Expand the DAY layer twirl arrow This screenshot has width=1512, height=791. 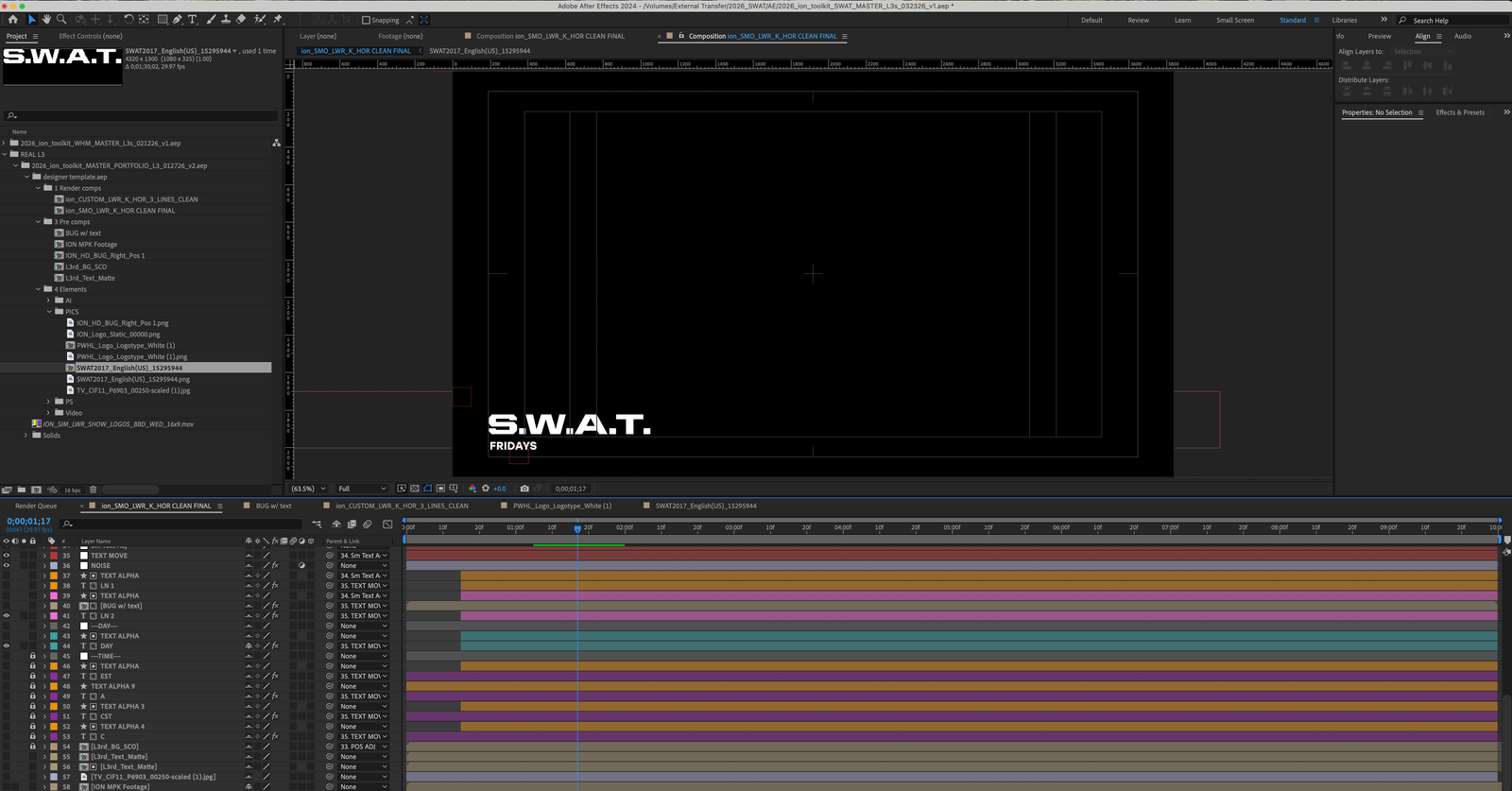click(44, 646)
